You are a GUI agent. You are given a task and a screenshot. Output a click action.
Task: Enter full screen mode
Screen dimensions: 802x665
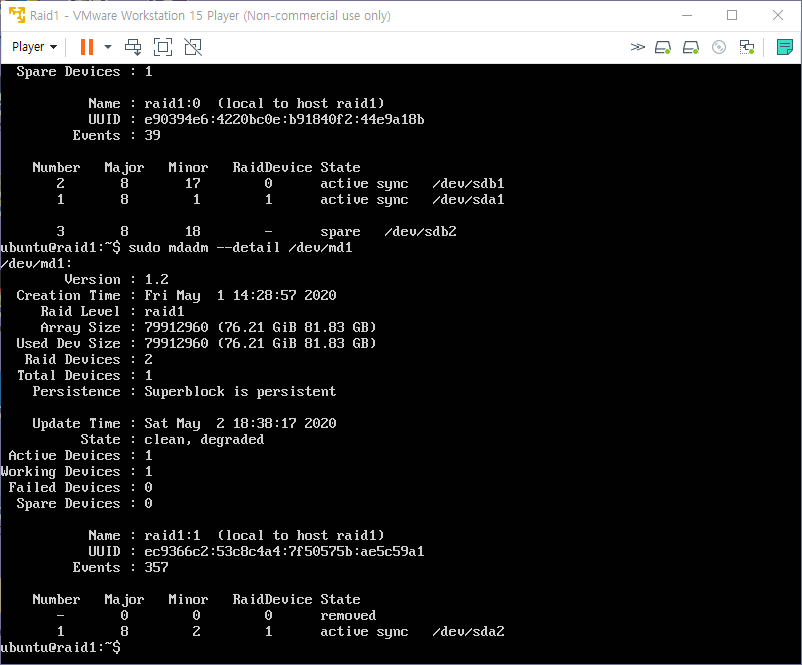coord(163,47)
